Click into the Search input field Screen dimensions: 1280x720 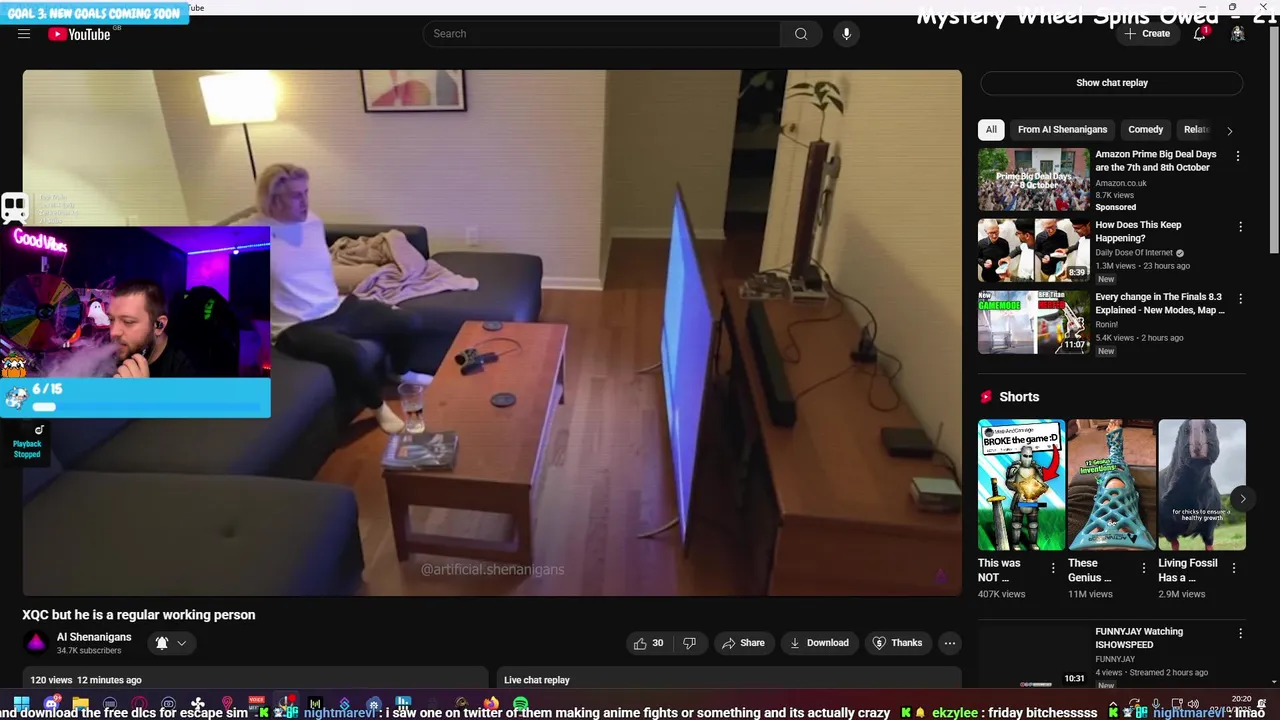click(x=602, y=34)
